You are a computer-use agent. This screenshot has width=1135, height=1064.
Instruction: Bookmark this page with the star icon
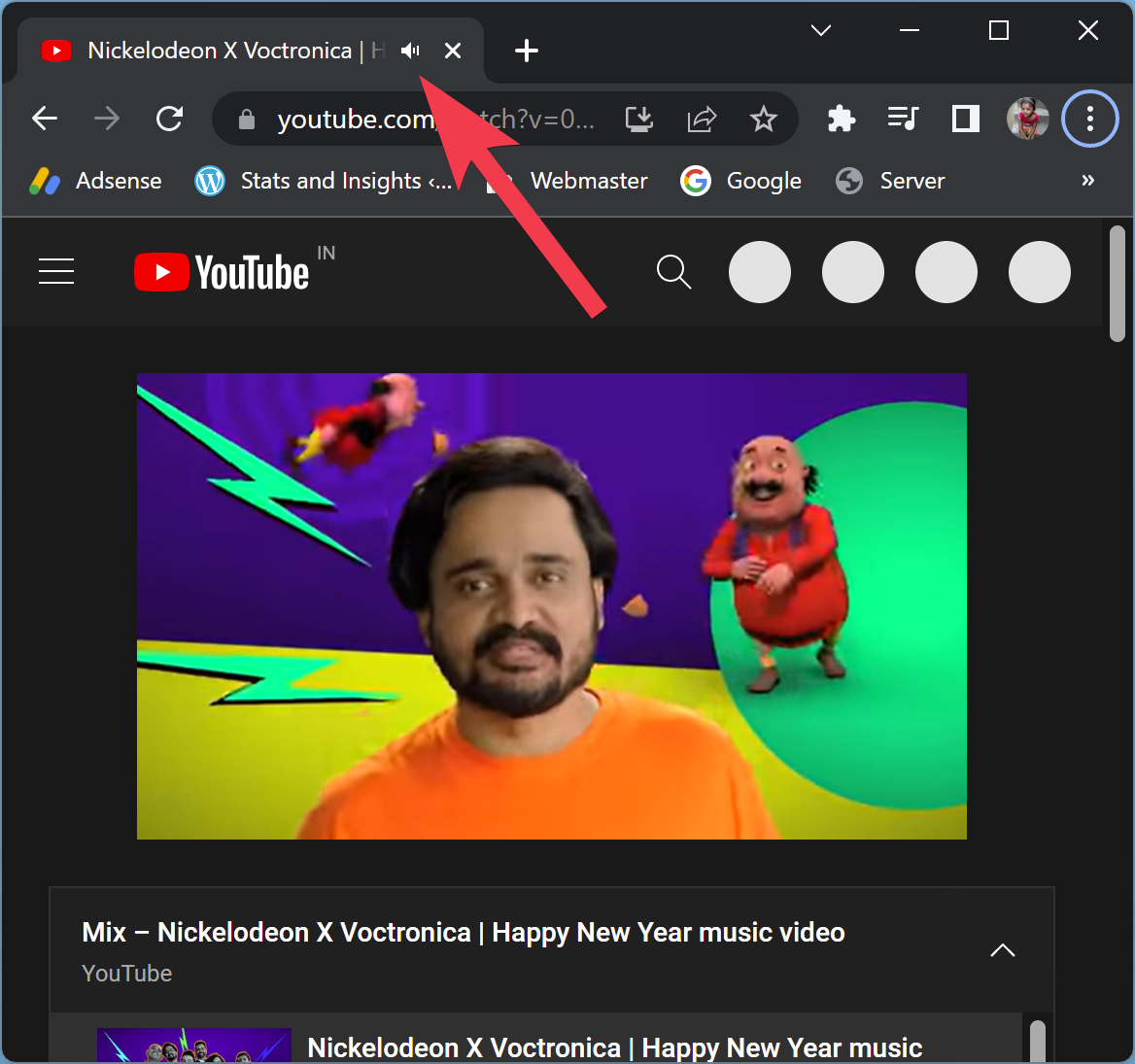tap(763, 119)
